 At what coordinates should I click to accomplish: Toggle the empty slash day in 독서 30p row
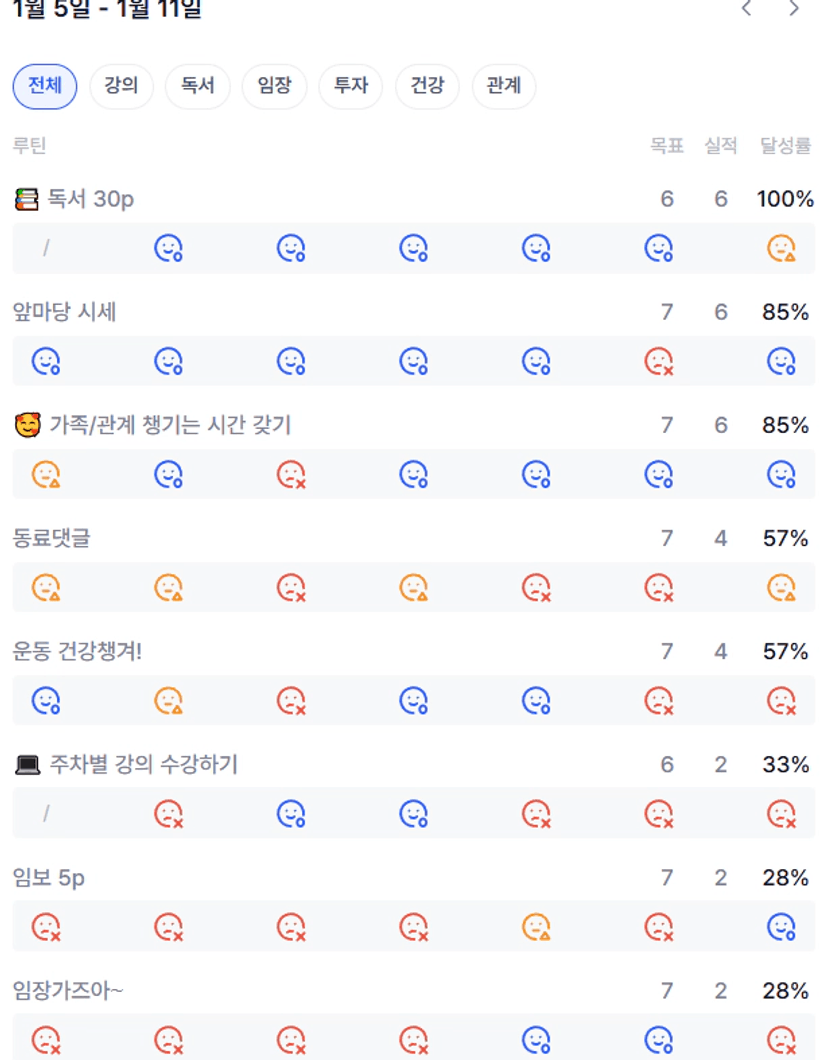[46, 248]
